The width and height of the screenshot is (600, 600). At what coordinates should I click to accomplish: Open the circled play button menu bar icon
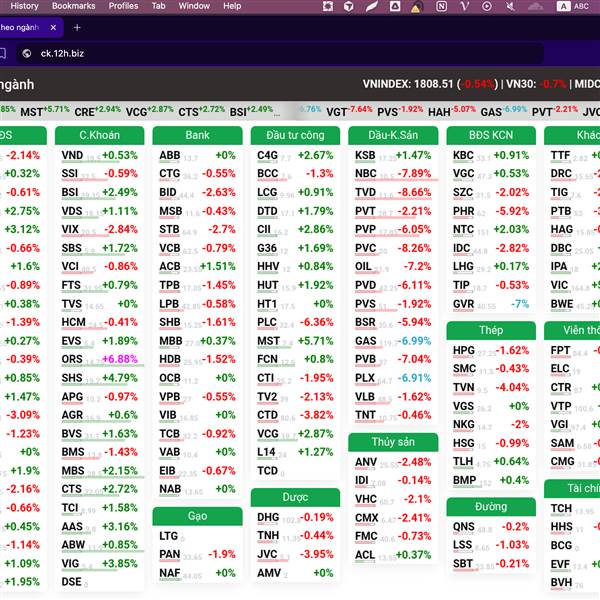(487, 6)
